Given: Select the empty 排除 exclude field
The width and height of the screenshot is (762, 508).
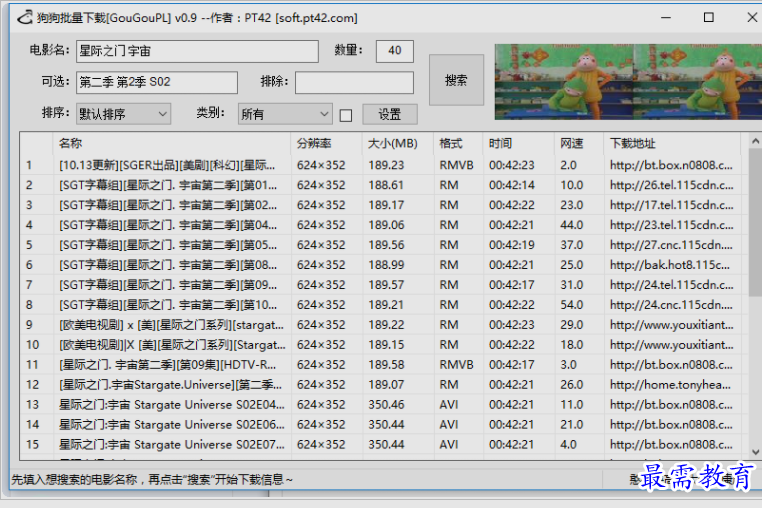Looking at the screenshot, I should 353,82.
